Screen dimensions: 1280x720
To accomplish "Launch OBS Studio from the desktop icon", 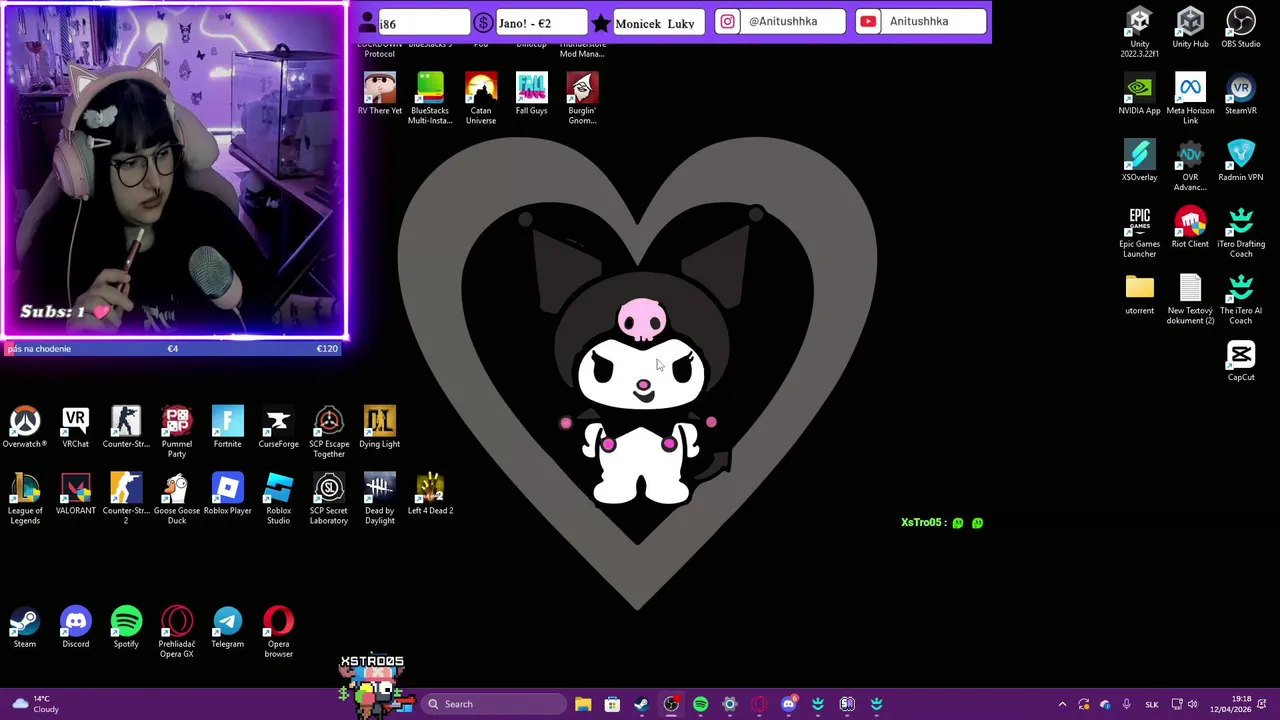I will click(1240, 28).
